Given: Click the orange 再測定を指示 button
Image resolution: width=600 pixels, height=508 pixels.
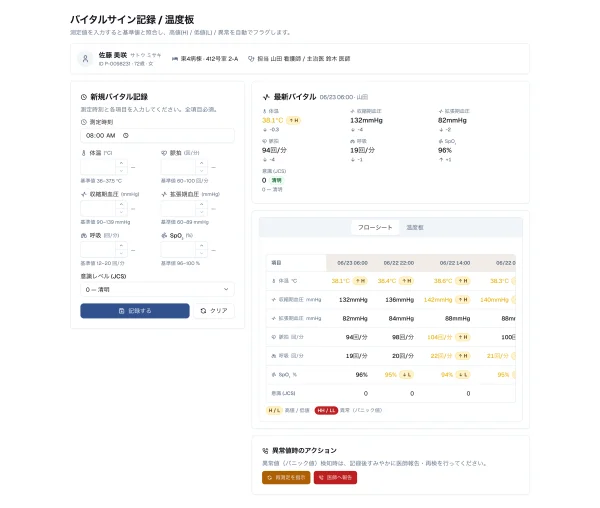Looking at the screenshot, I should 286,478.
